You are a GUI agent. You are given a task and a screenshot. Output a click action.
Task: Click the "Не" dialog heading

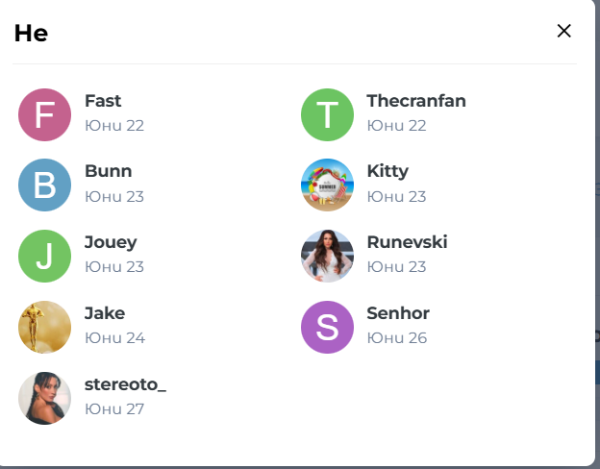pos(31,33)
